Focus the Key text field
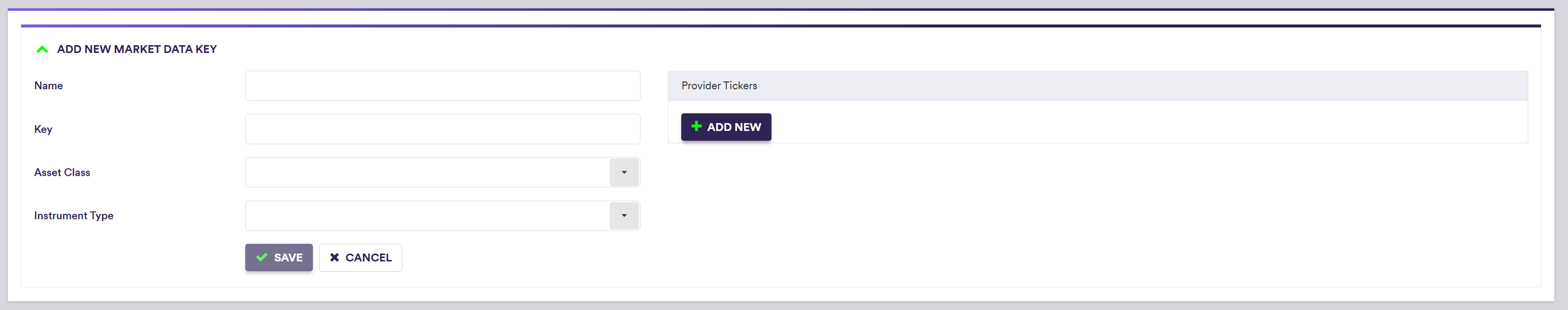 pyautogui.click(x=442, y=129)
